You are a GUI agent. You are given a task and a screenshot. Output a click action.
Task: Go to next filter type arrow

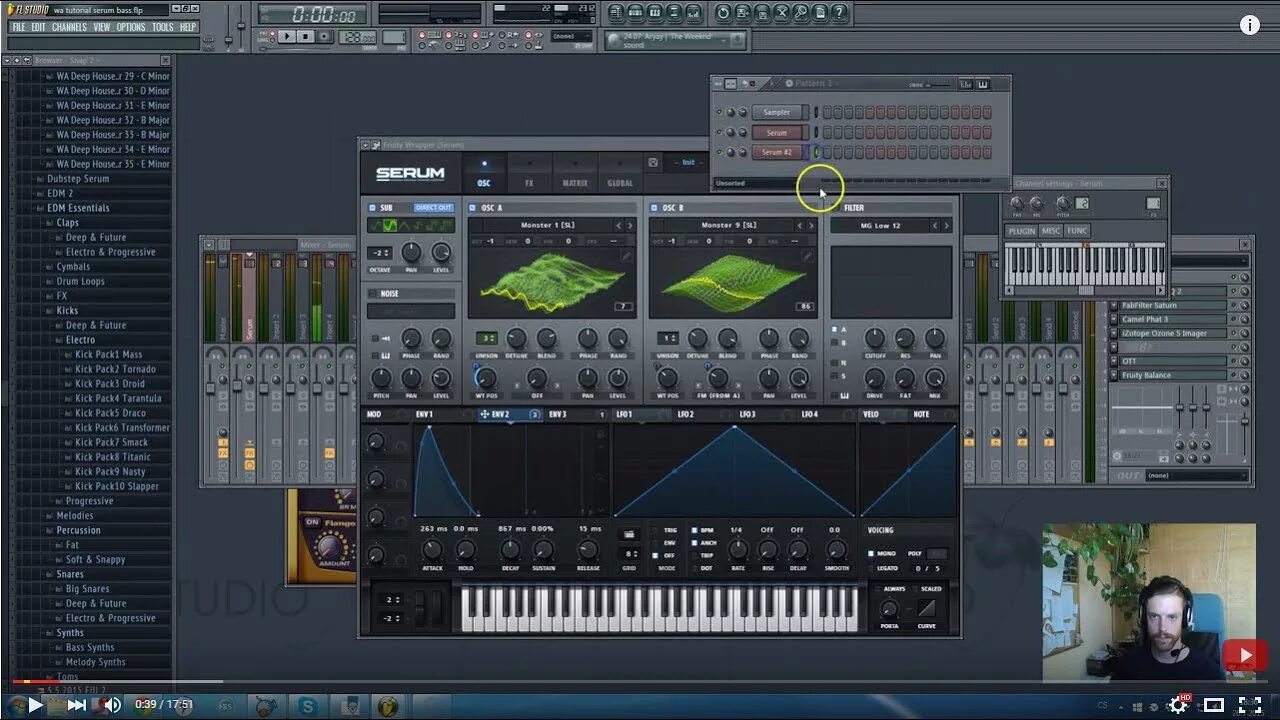(x=947, y=226)
